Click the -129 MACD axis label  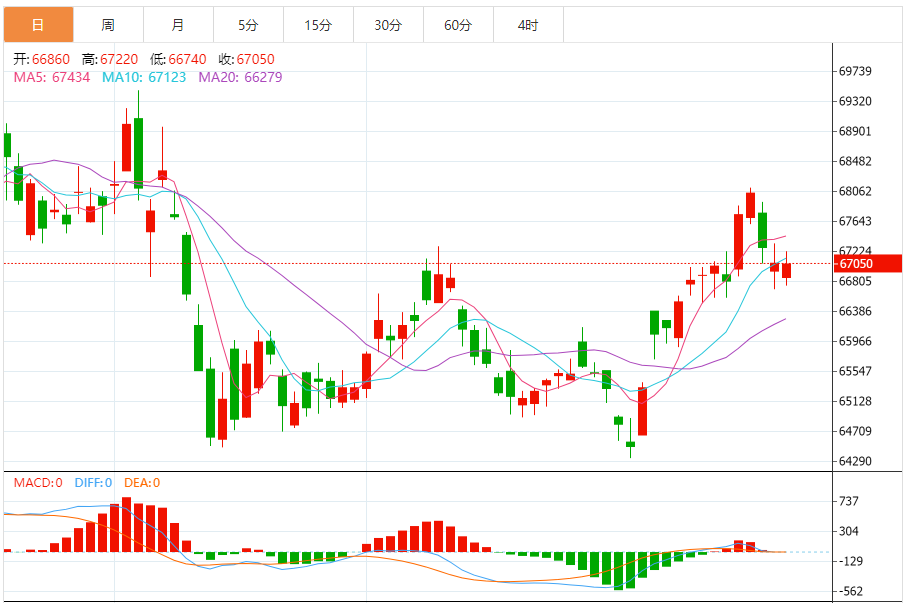click(850, 561)
